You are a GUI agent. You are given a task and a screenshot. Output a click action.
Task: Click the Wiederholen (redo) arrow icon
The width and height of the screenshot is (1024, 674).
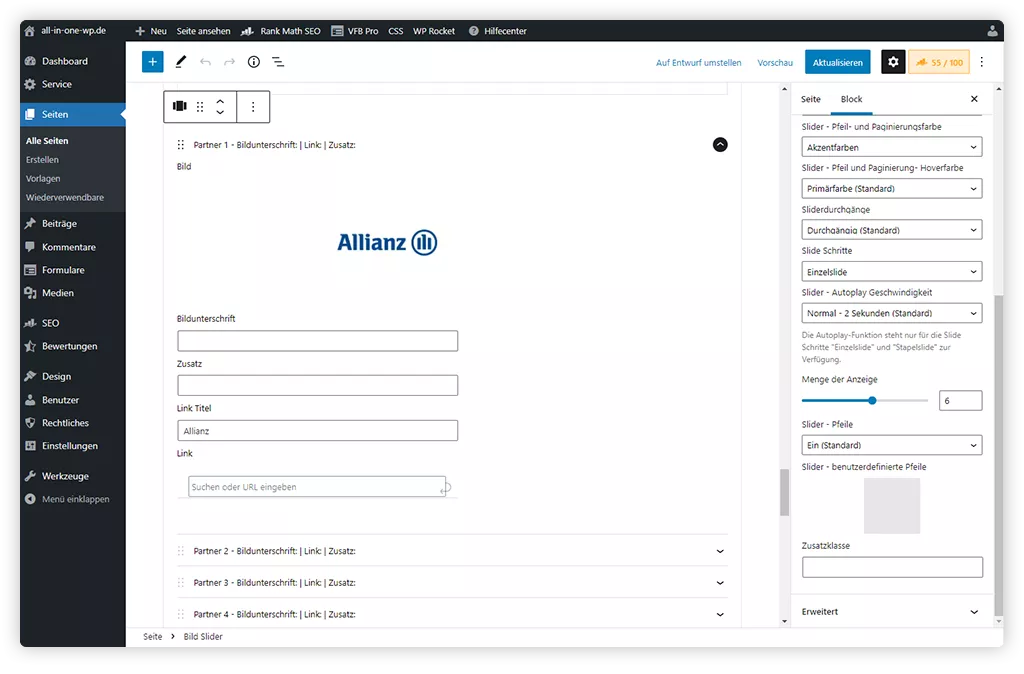[x=228, y=62]
